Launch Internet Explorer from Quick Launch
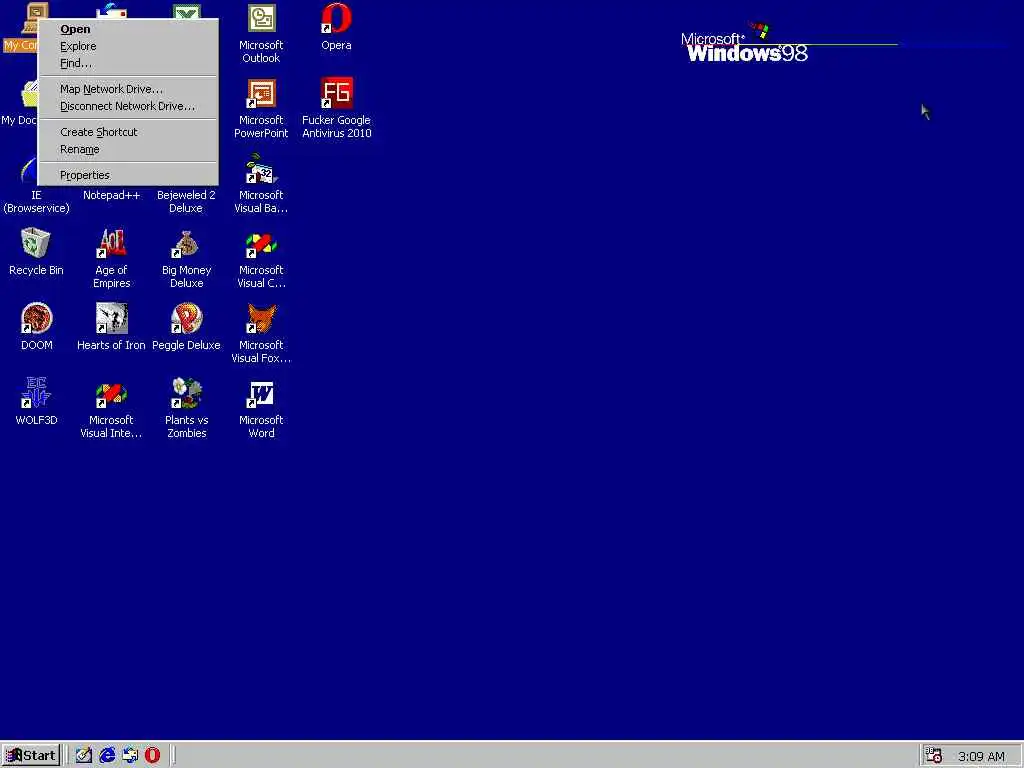 click(x=107, y=756)
